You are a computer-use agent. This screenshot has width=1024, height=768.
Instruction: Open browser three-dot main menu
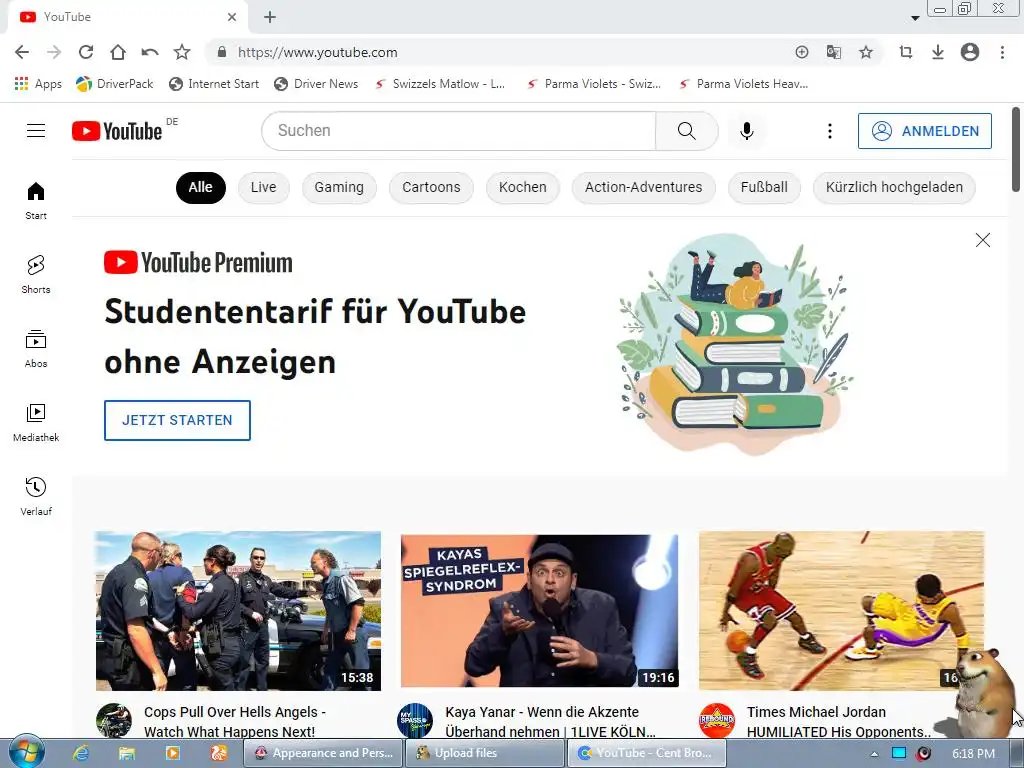pos(1002,52)
